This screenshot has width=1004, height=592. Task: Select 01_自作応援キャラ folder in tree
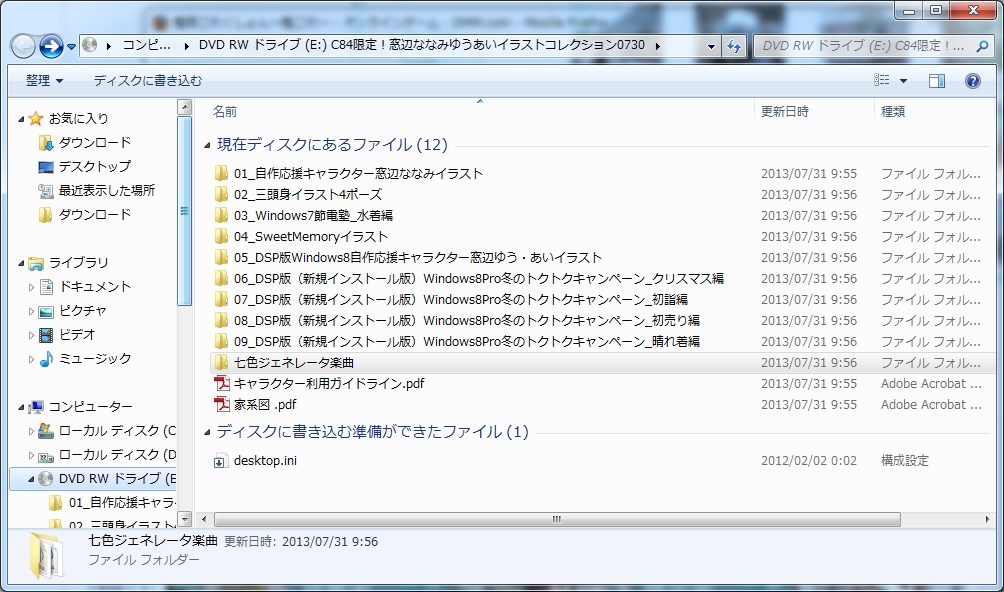coord(122,502)
